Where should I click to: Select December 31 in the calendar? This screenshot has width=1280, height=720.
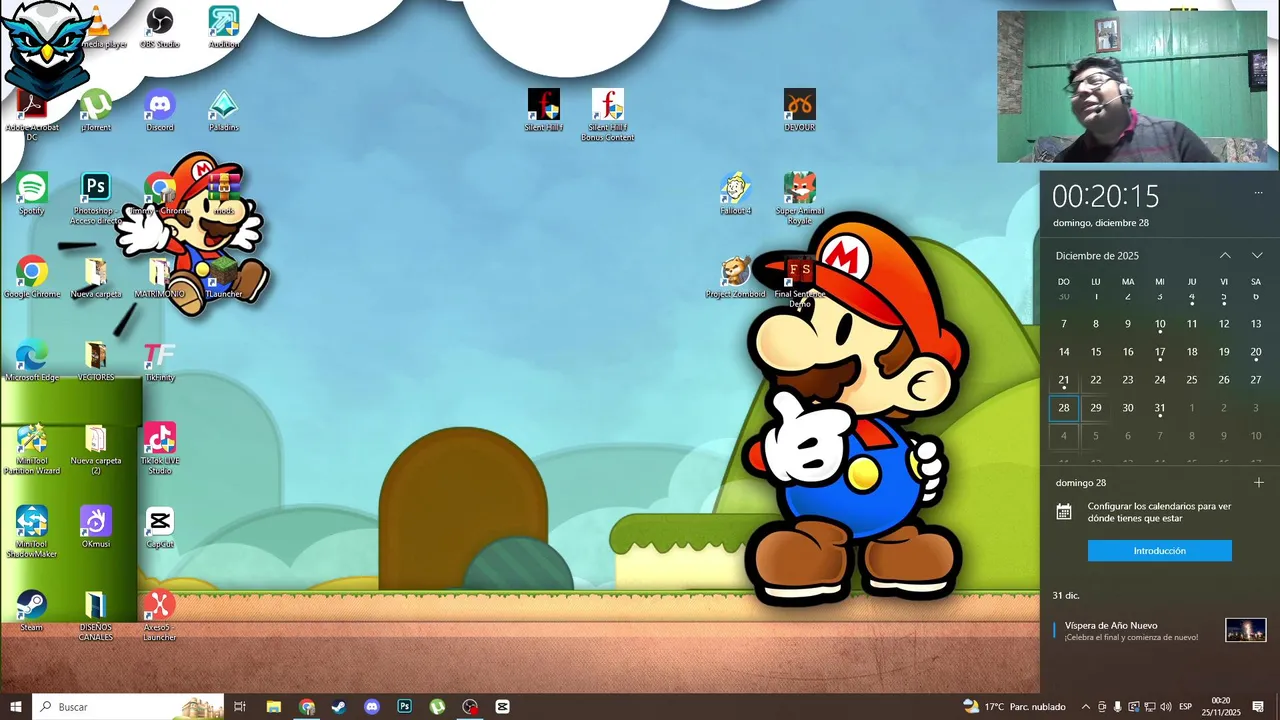pyautogui.click(x=1160, y=408)
